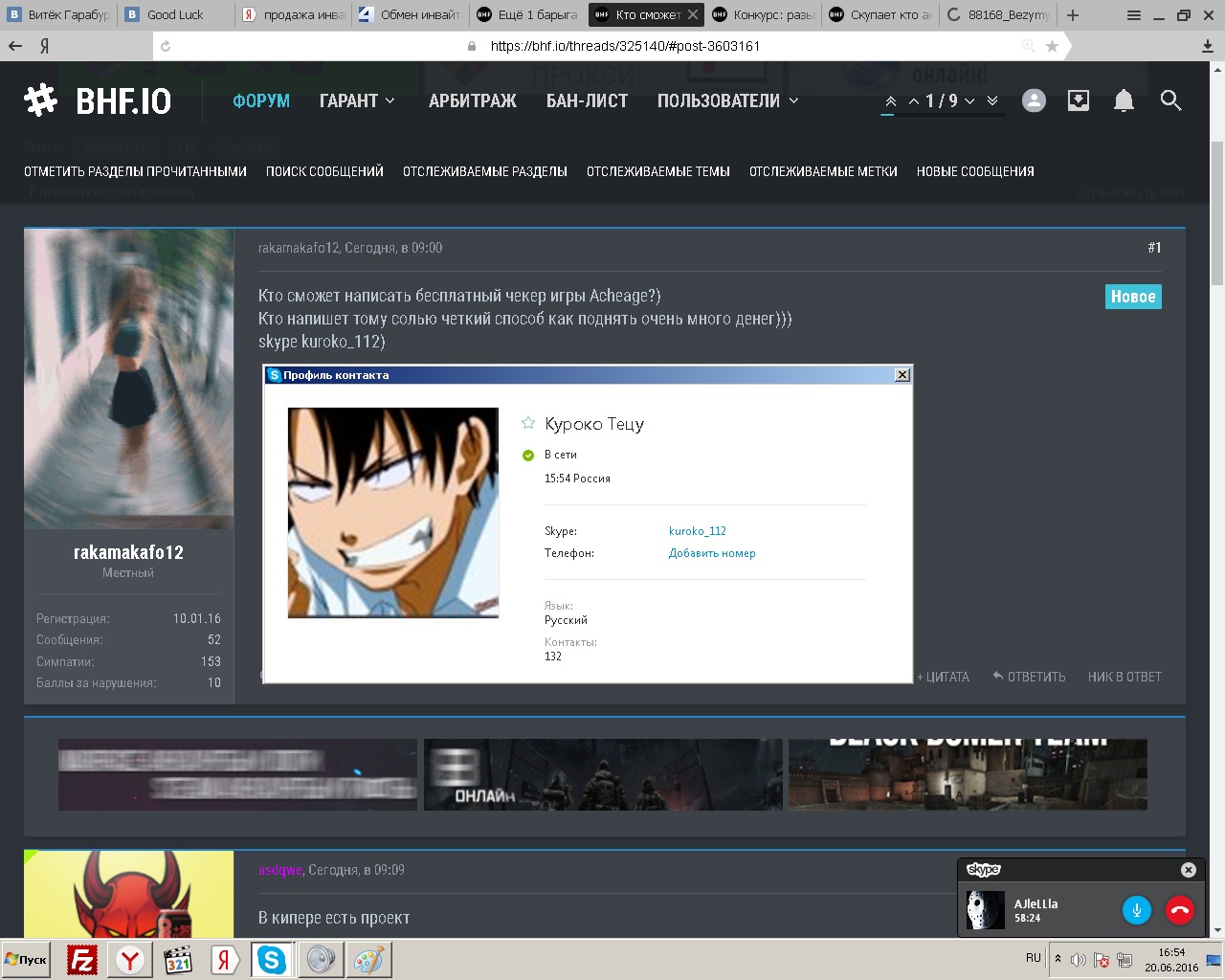Viewport: 1225px width, 980px height.
Task: Click the Пуск start button
Action: pyautogui.click(x=27, y=960)
